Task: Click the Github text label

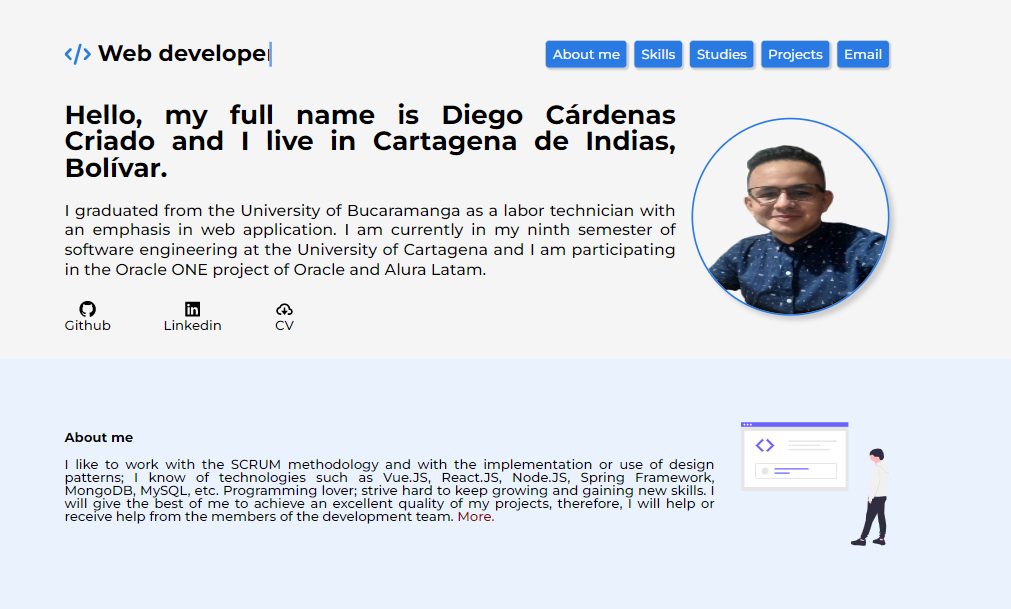Action: pos(87,325)
